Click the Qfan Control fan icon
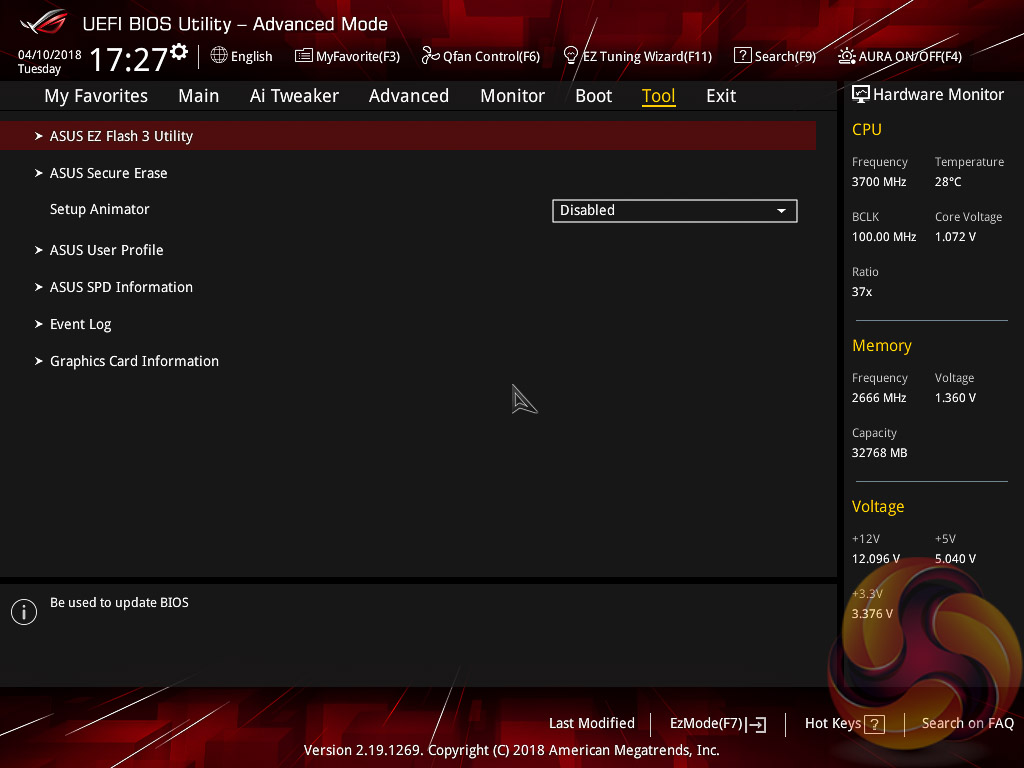 pyautogui.click(x=430, y=56)
